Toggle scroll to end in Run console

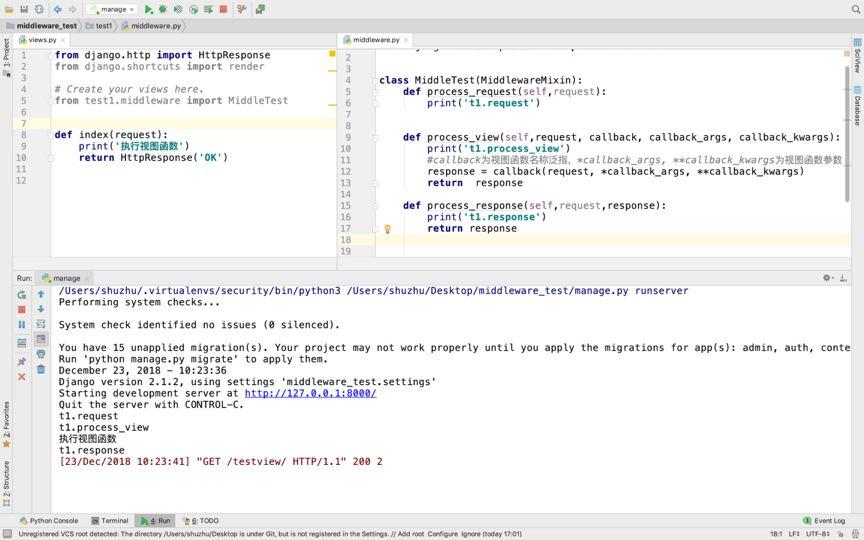(41, 339)
